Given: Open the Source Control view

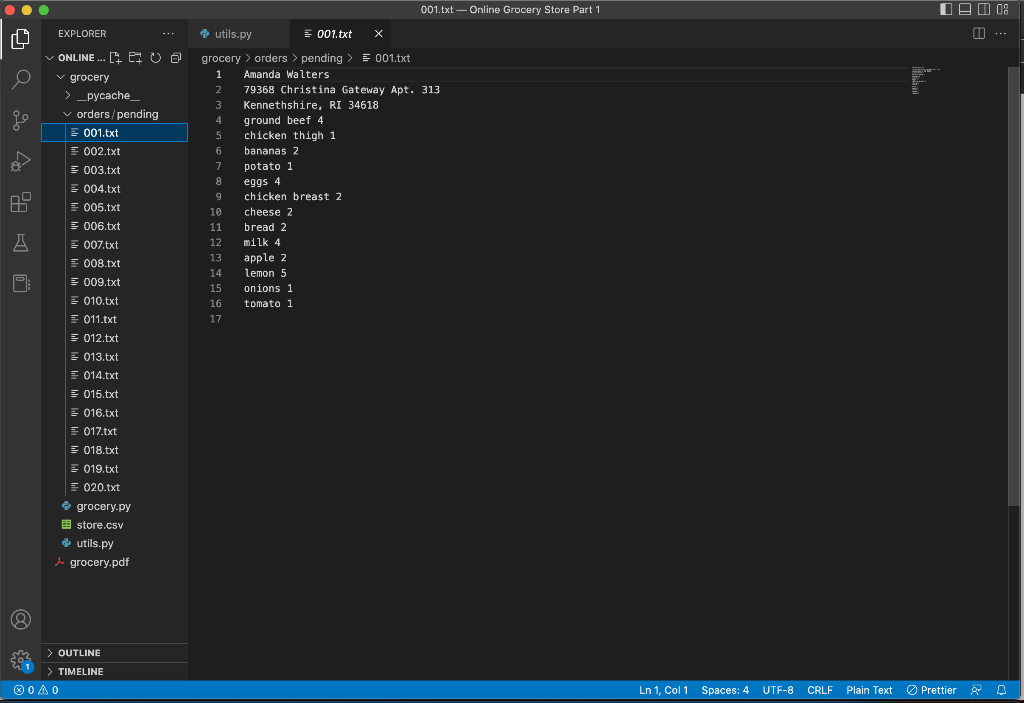Looking at the screenshot, I should pyautogui.click(x=20, y=120).
